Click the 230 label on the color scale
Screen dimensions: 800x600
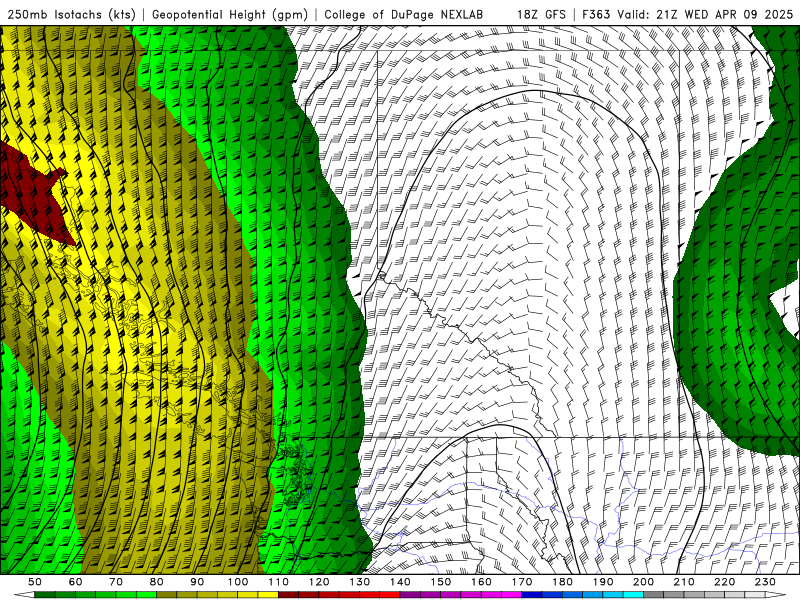765,582
